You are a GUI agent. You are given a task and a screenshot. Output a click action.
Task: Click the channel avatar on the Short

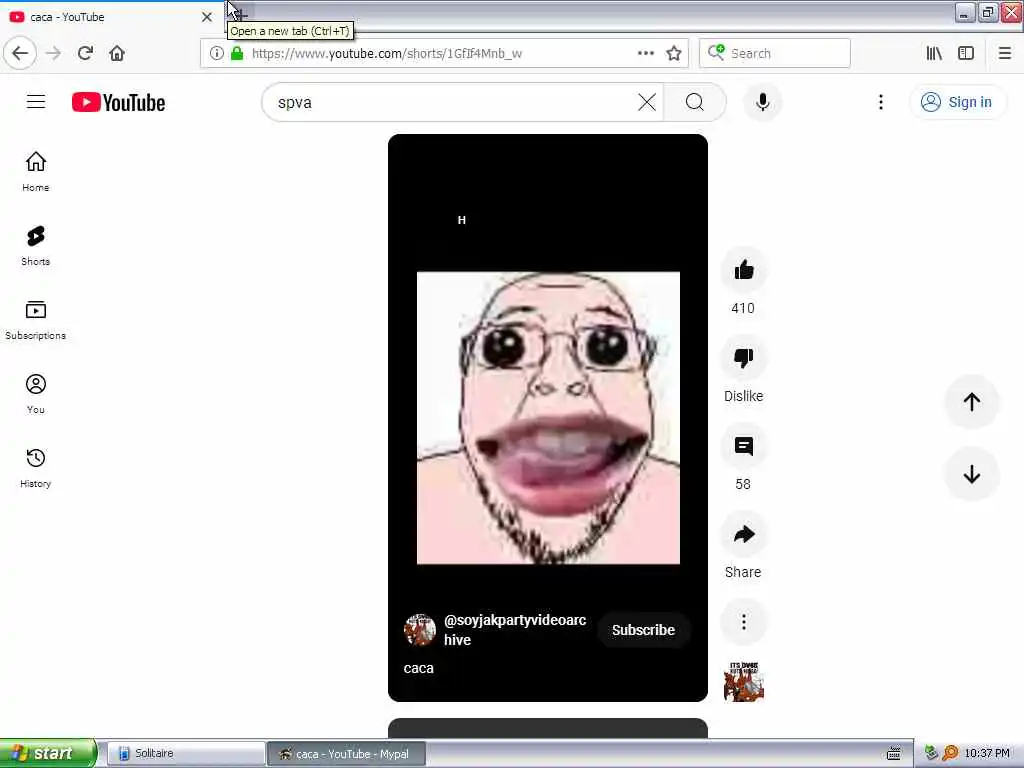(420, 630)
